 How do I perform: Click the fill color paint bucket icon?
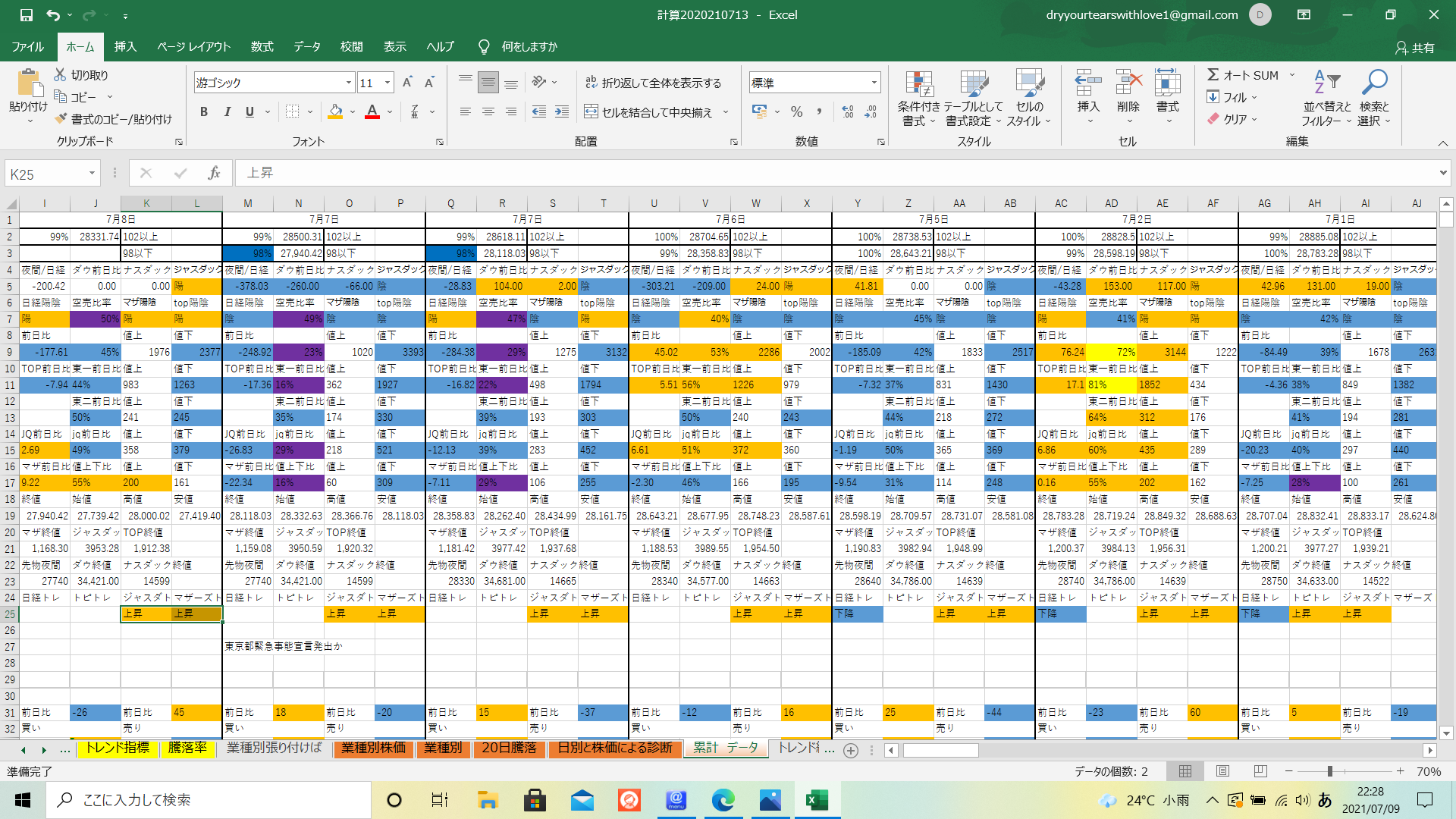(x=335, y=112)
